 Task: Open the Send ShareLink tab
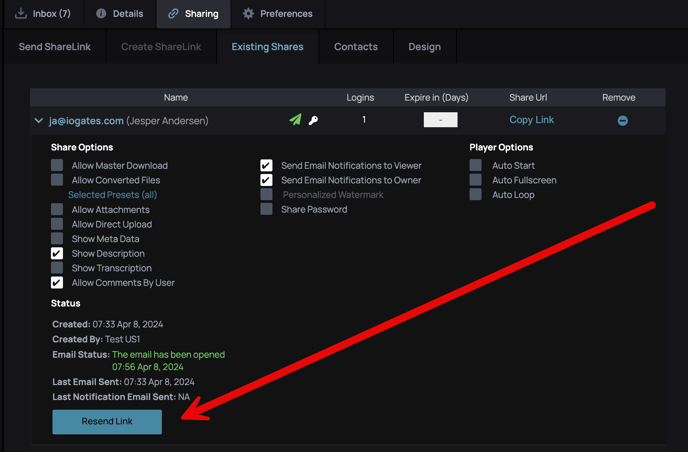coord(57,47)
